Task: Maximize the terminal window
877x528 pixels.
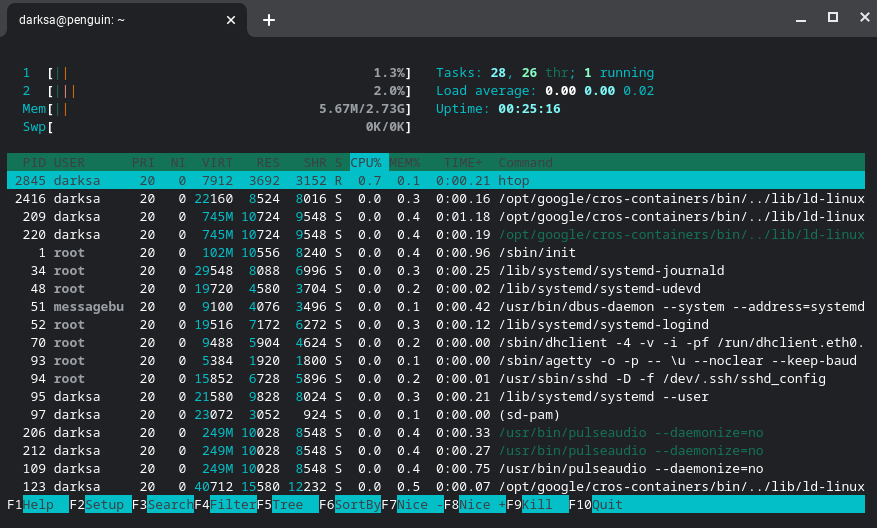Action: click(x=832, y=18)
